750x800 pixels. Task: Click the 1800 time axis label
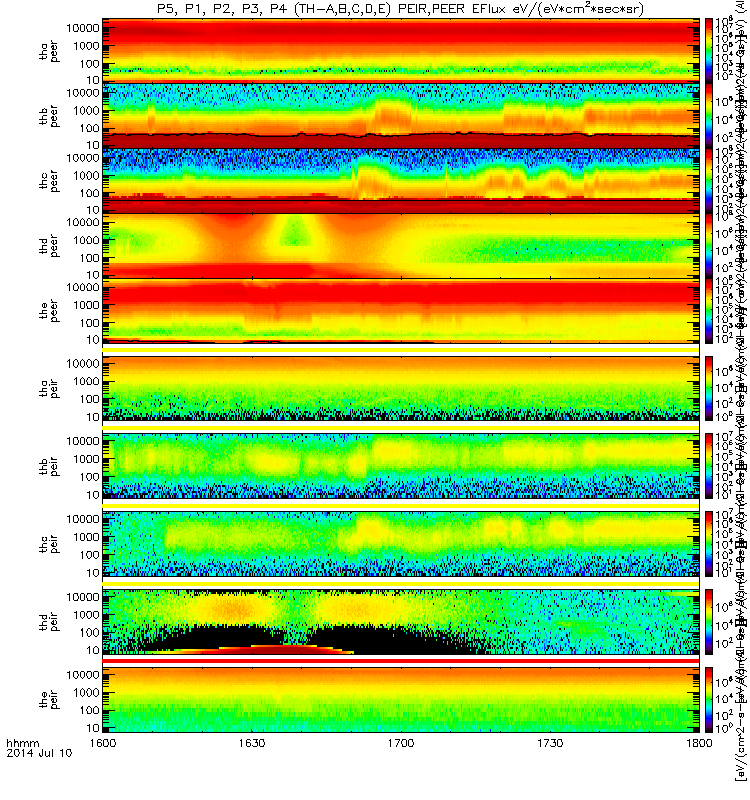pos(699,742)
